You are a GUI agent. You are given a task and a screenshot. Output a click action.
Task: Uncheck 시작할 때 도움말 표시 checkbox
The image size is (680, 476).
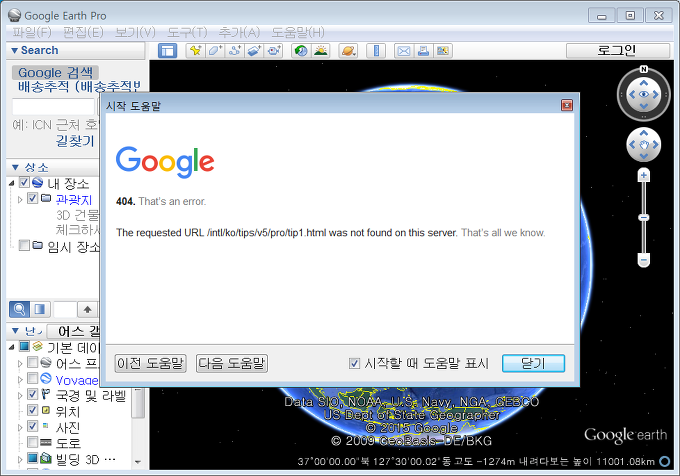pyautogui.click(x=354, y=363)
